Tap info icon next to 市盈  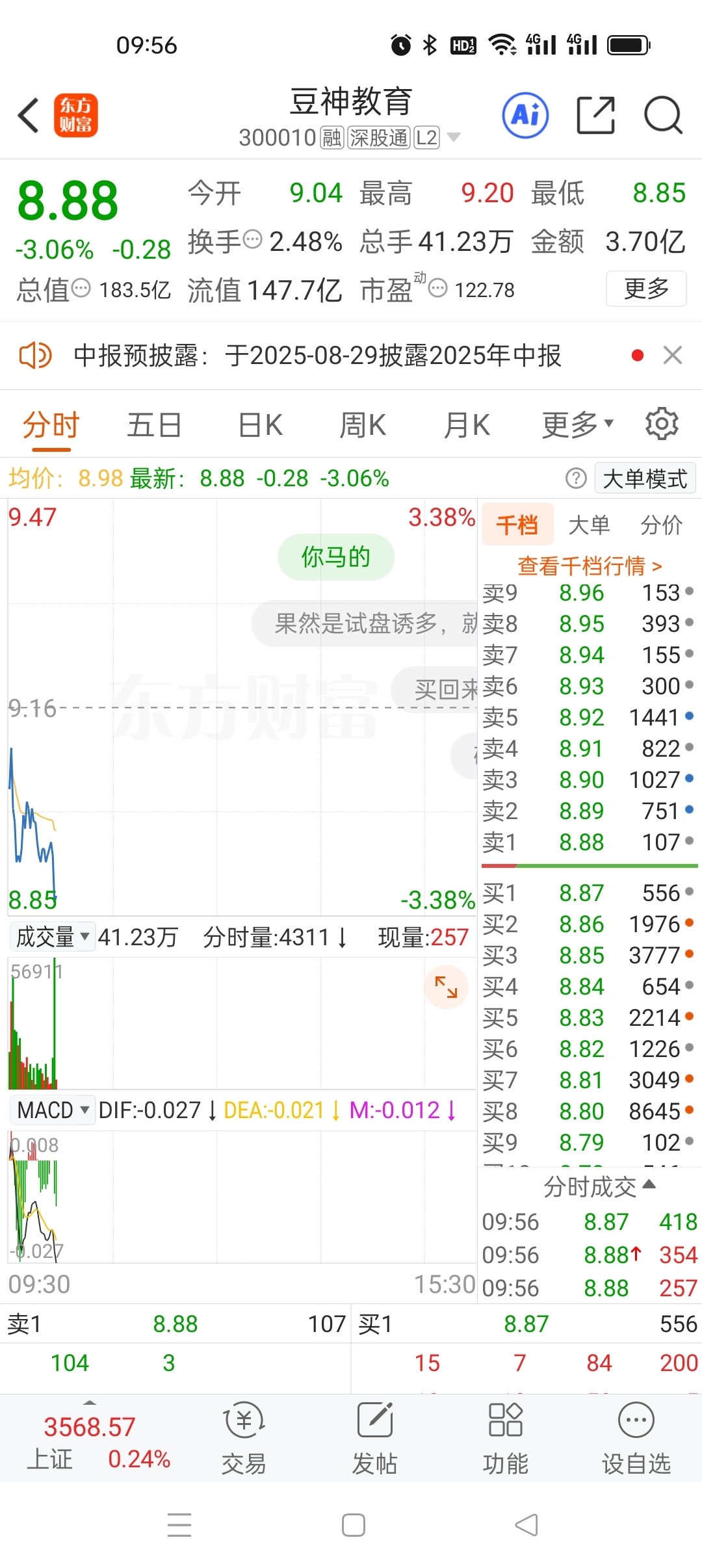438,288
